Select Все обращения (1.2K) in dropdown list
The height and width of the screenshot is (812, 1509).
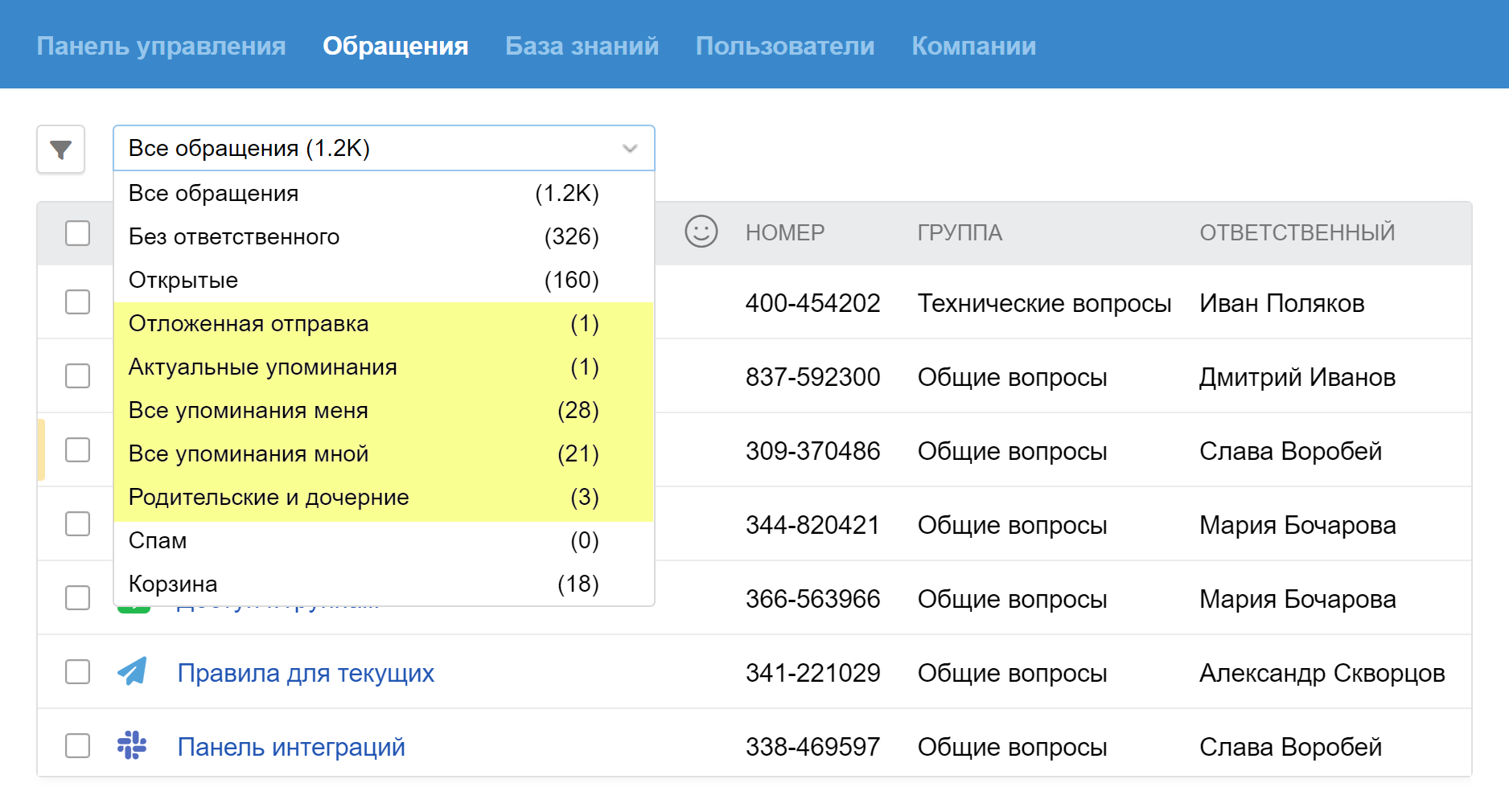[x=384, y=194]
